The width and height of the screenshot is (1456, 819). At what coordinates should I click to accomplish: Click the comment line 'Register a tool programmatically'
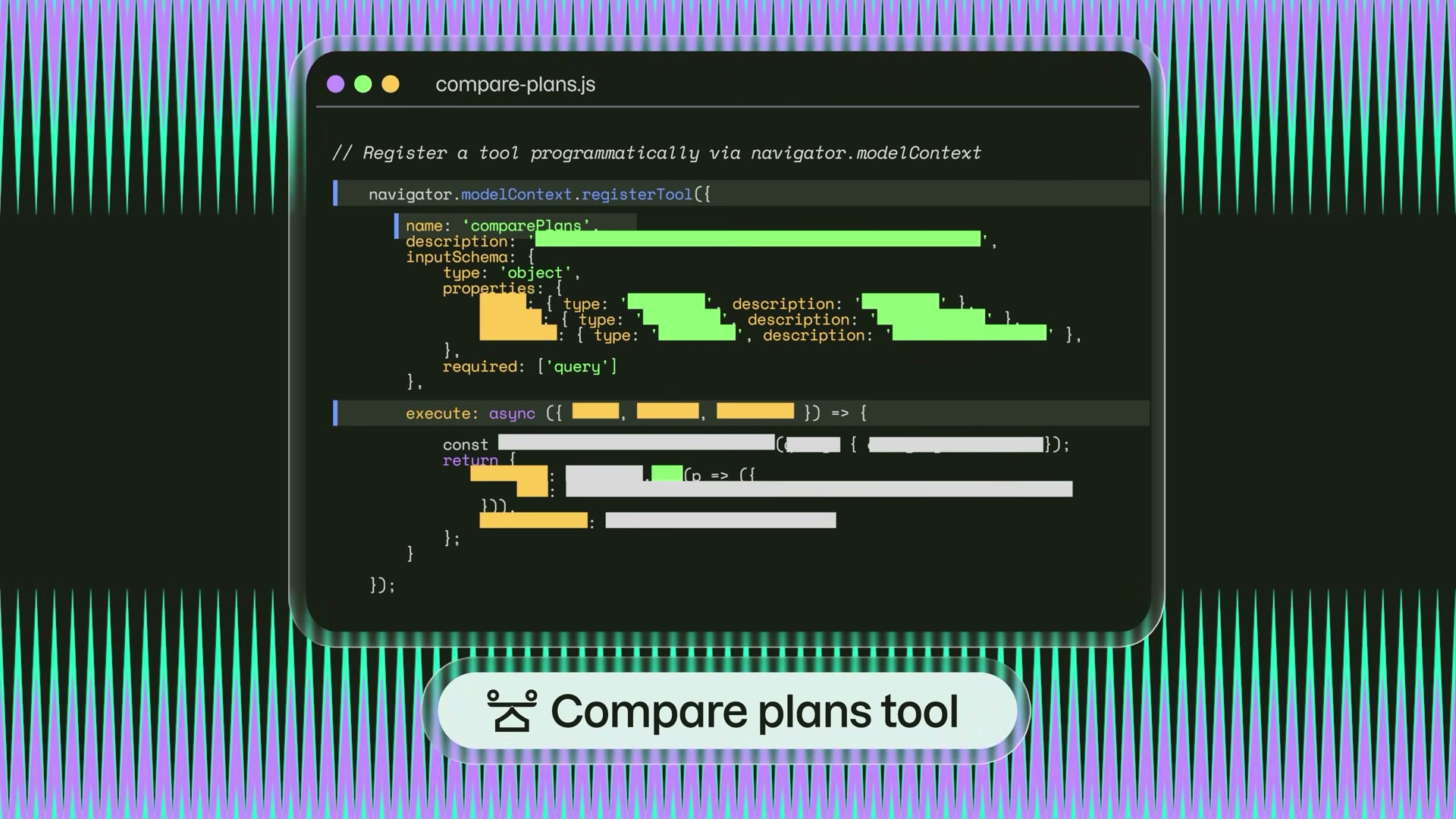coord(657,153)
